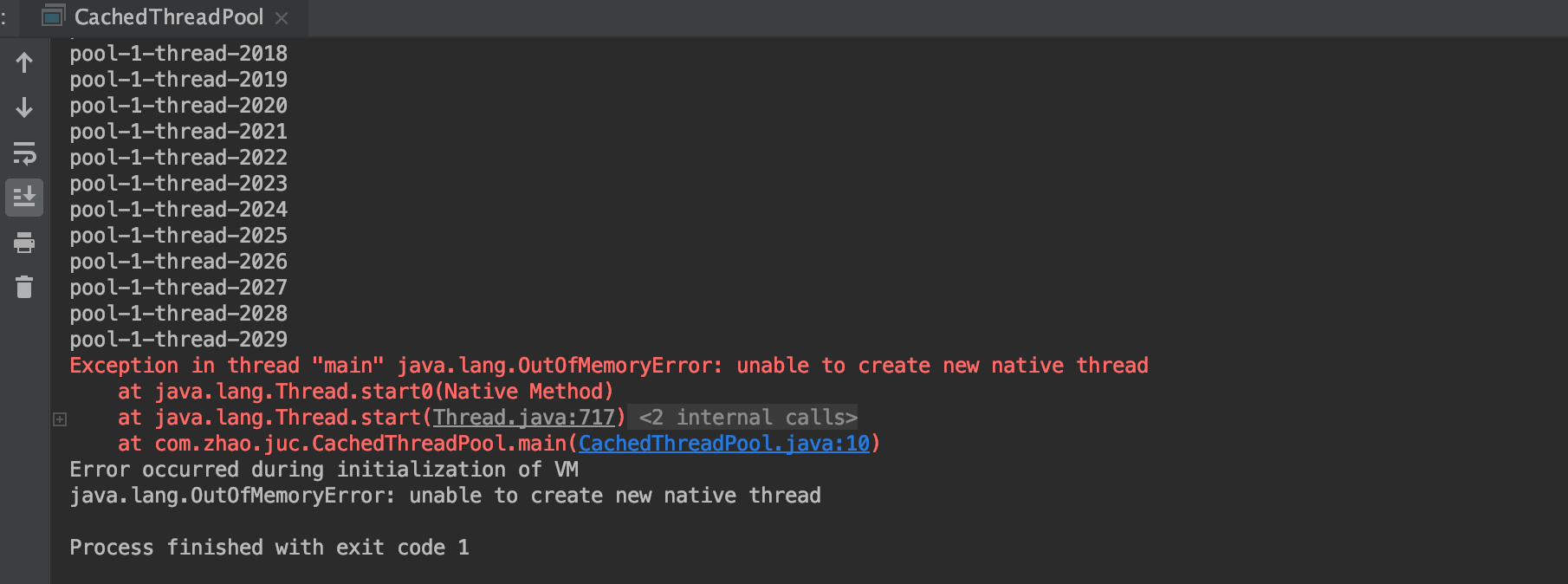Click the Down the Stack Trace arrow
This screenshot has width=1568, height=584.
(24, 107)
